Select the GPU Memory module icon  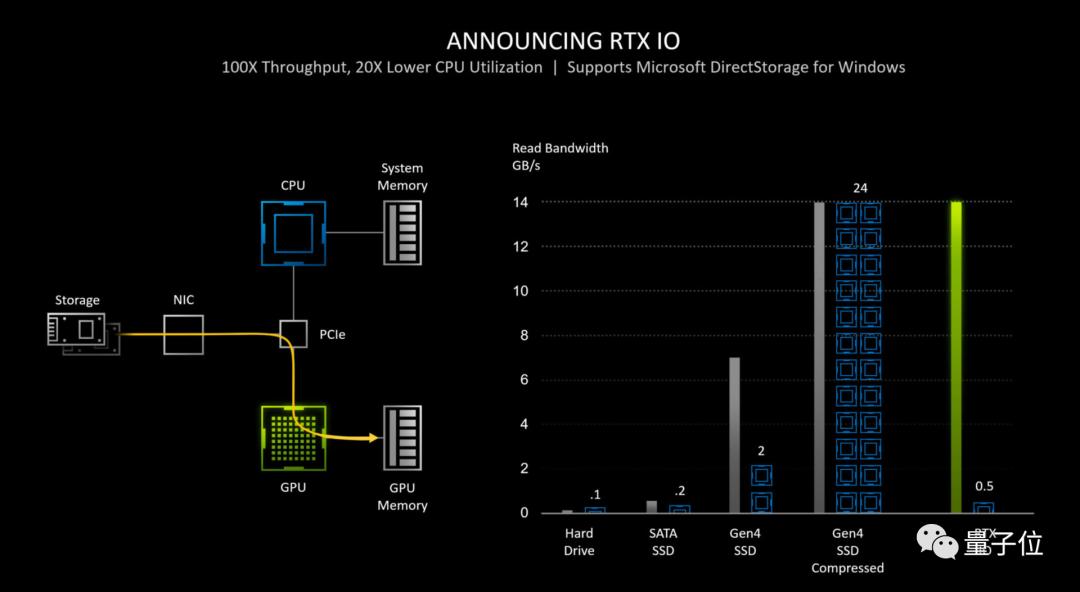[x=402, y=438]
